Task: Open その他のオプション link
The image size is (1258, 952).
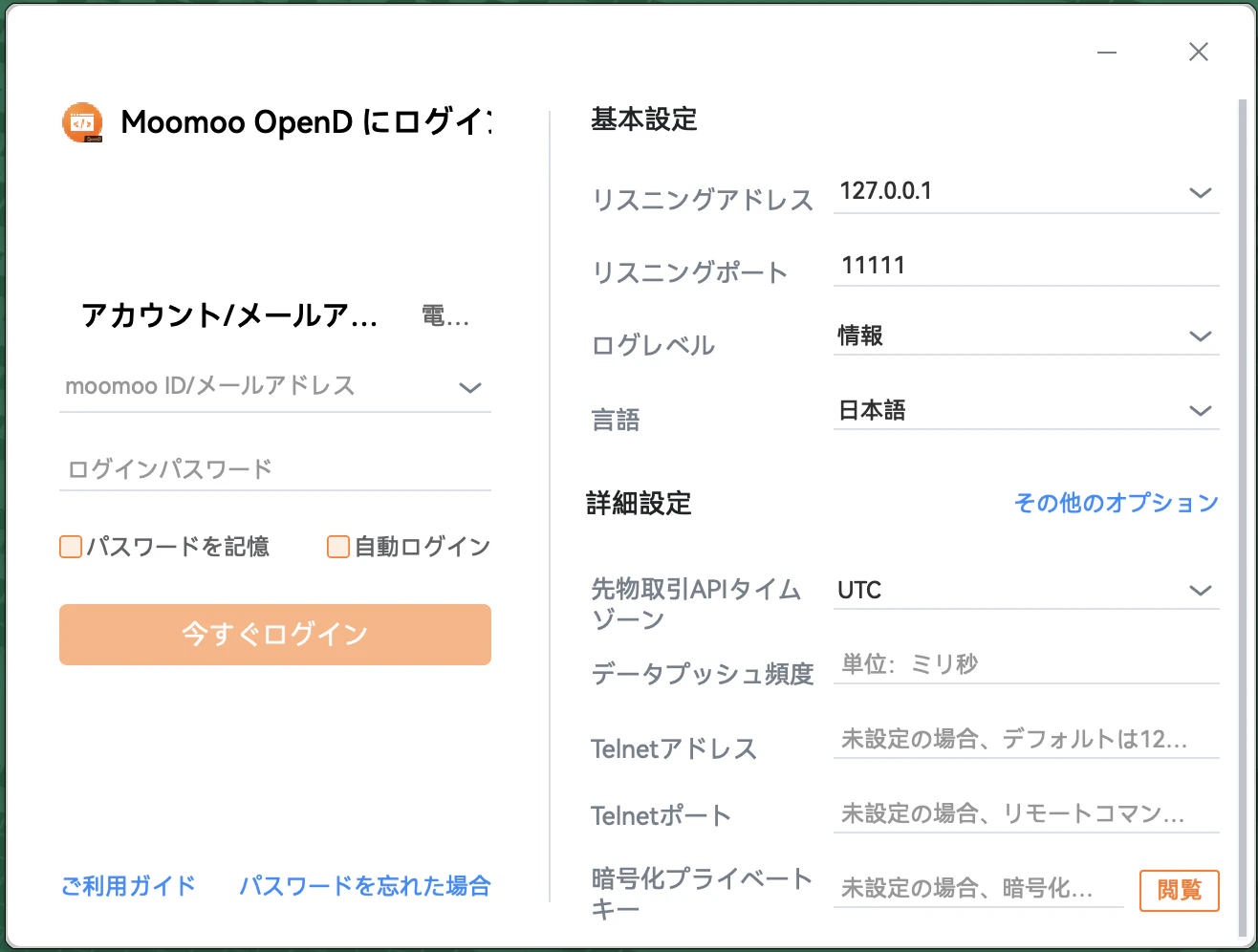Action: pos(1117,503)
